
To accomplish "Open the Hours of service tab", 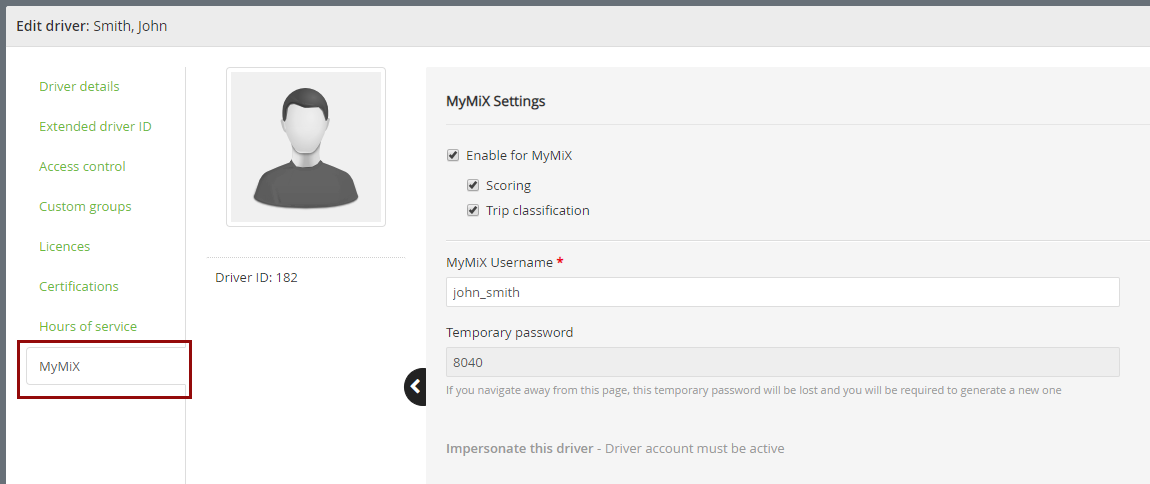I will tap(88, 326).
